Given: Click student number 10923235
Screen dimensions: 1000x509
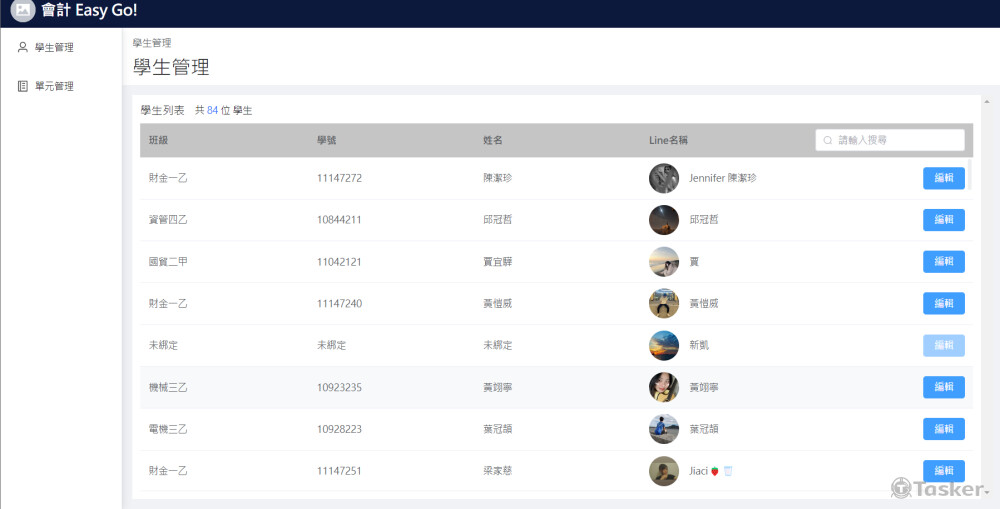Looking at the screenshot, I should pyautogui.click(x=339, y=387).
